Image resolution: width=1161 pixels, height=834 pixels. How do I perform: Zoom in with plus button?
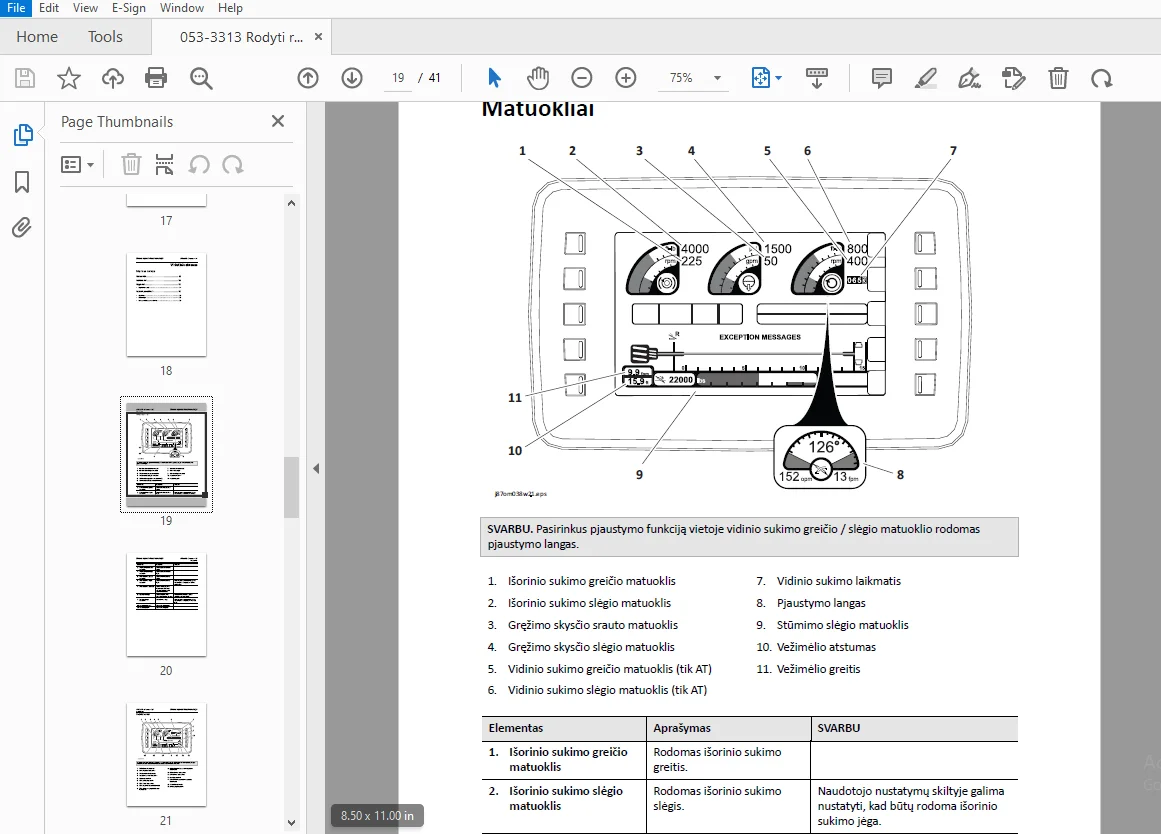click(x=626, y=78)
